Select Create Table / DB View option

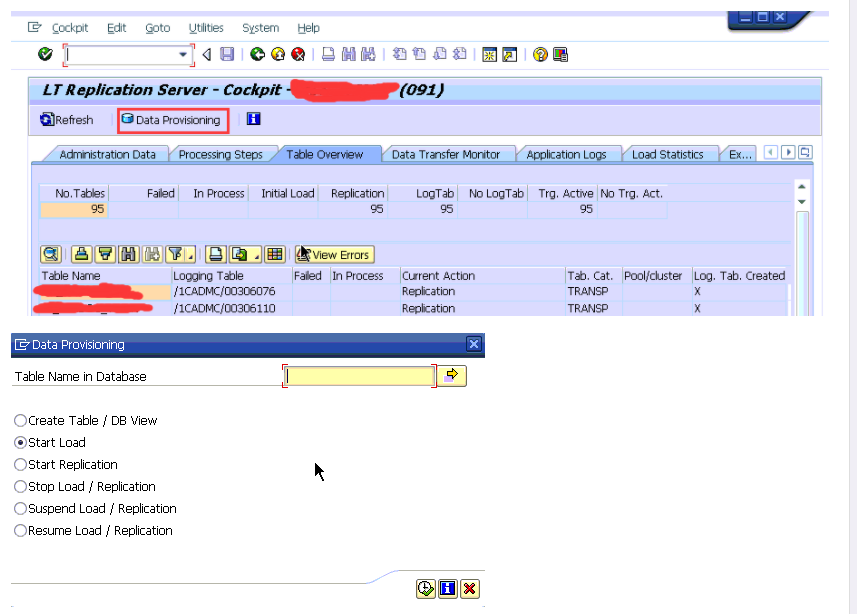point(20,420)
